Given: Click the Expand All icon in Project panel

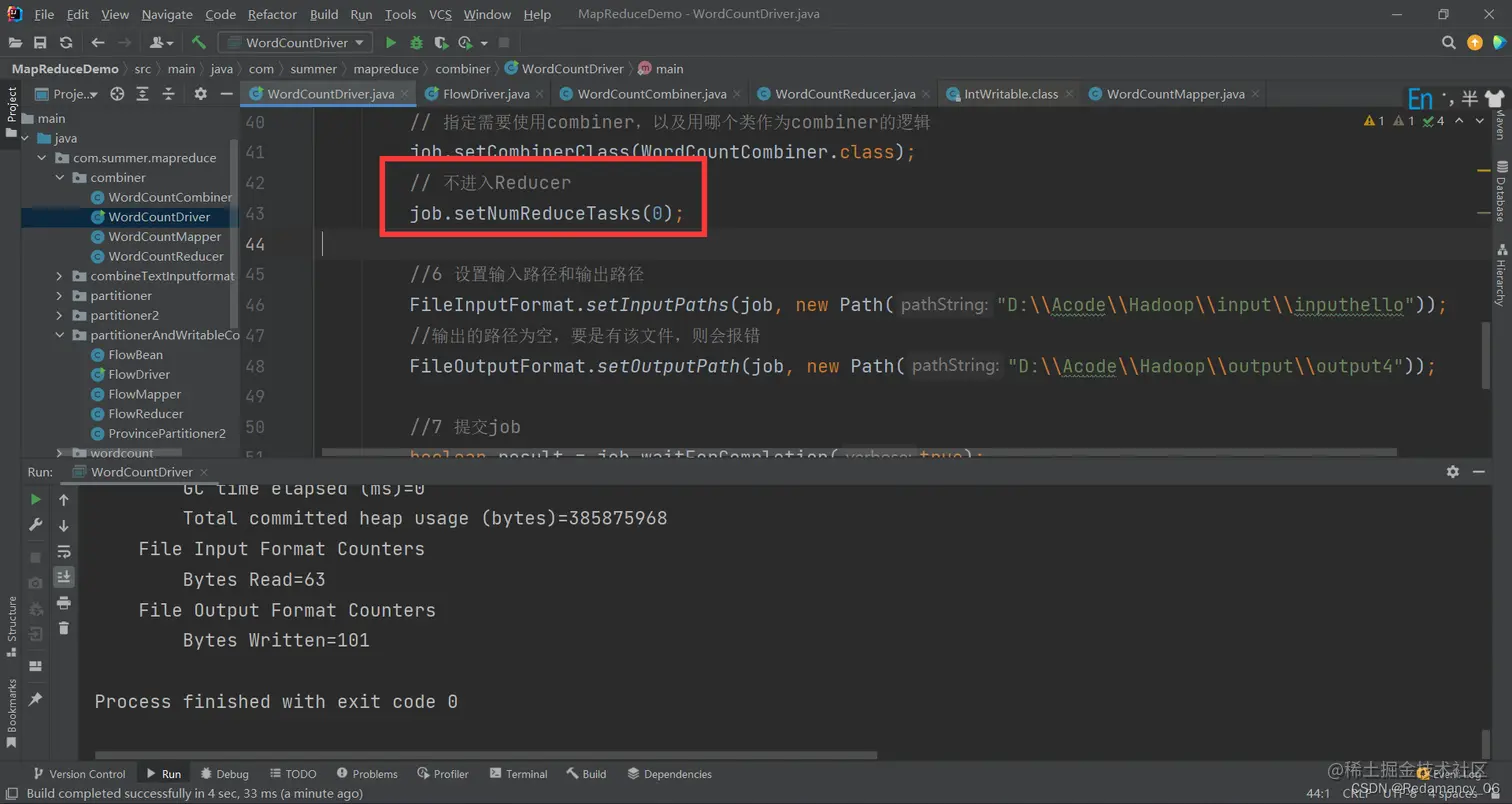Looking at the screenshot, I should tap(143, 94).
